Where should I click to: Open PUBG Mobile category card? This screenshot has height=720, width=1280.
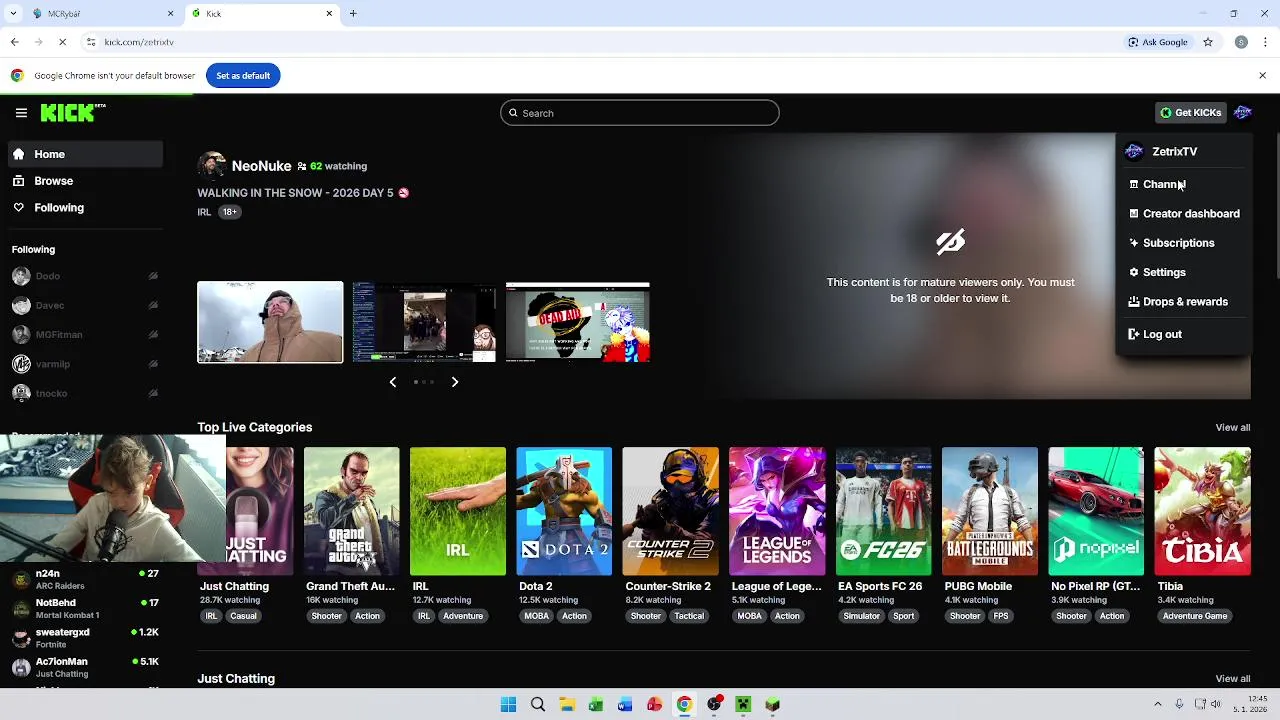click(990, 511)
